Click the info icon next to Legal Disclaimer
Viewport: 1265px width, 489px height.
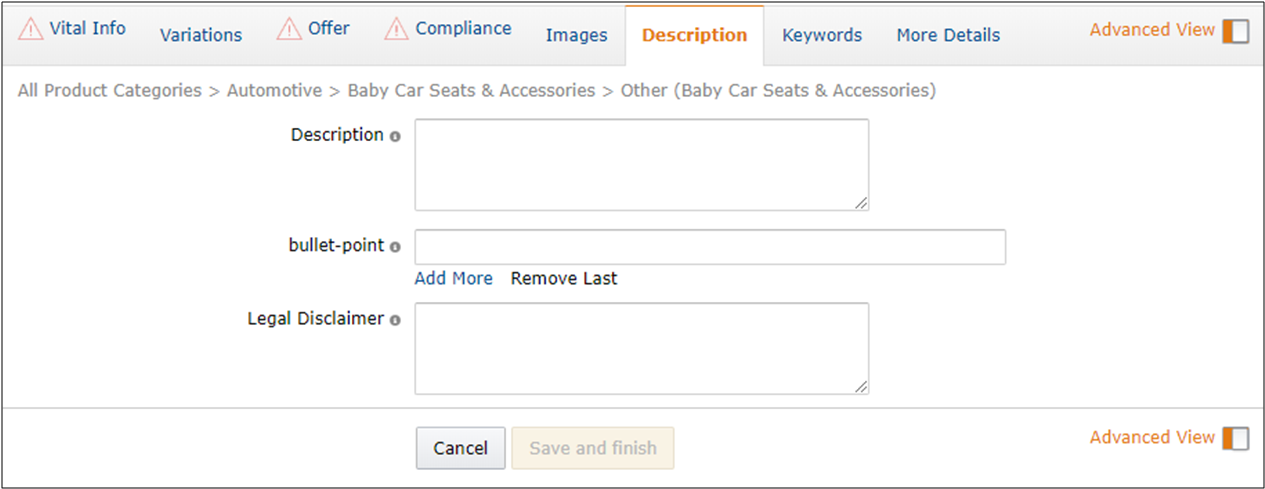click(x=395, y=320)
